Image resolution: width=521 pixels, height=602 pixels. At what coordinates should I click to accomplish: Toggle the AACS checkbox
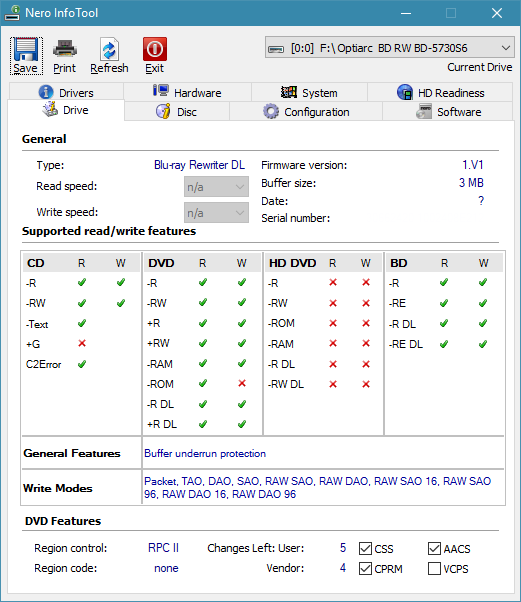(434, 549)
